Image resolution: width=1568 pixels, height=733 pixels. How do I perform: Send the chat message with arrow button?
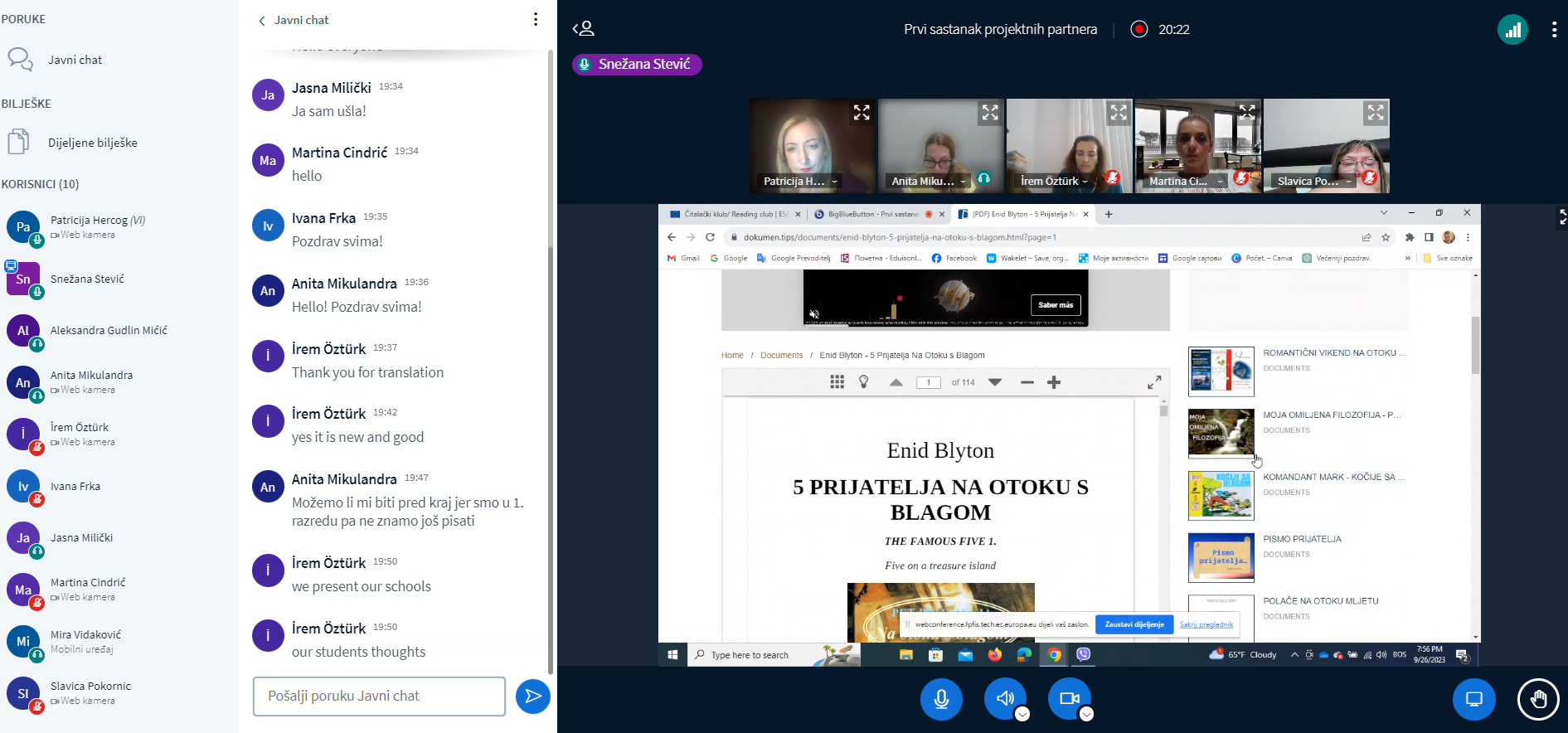[x=533, y=697]
